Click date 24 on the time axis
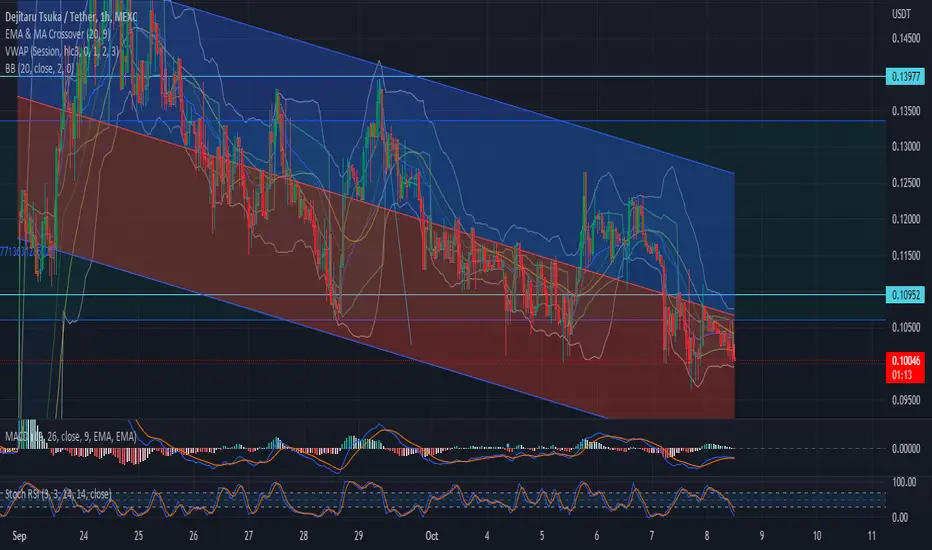932x550 pixels. point(83,536)
